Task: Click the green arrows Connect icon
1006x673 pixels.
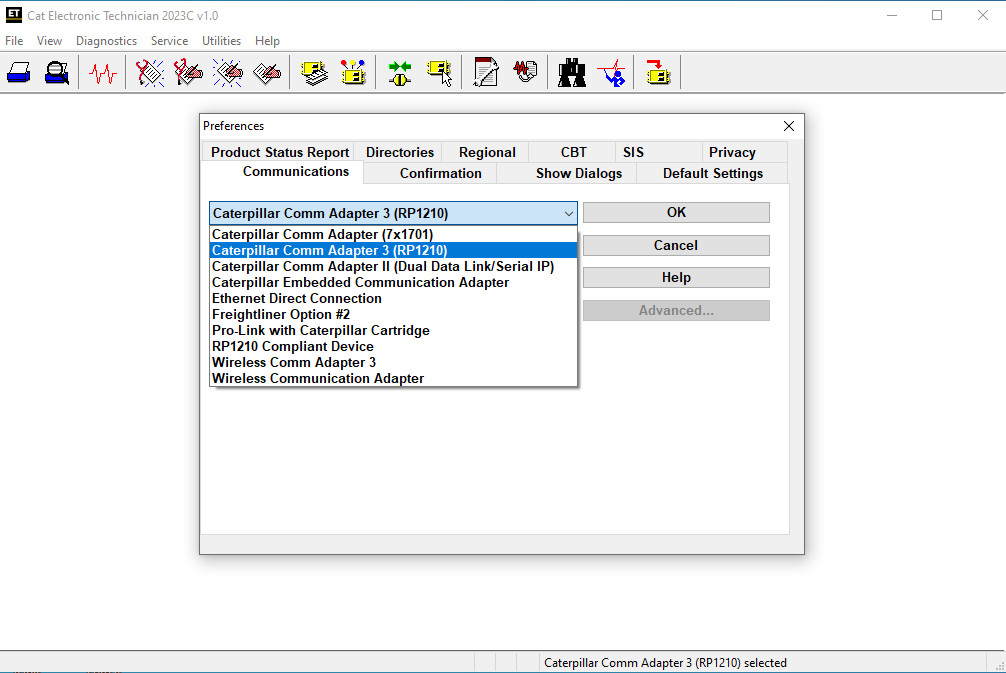Action: (x=400, y=72)
